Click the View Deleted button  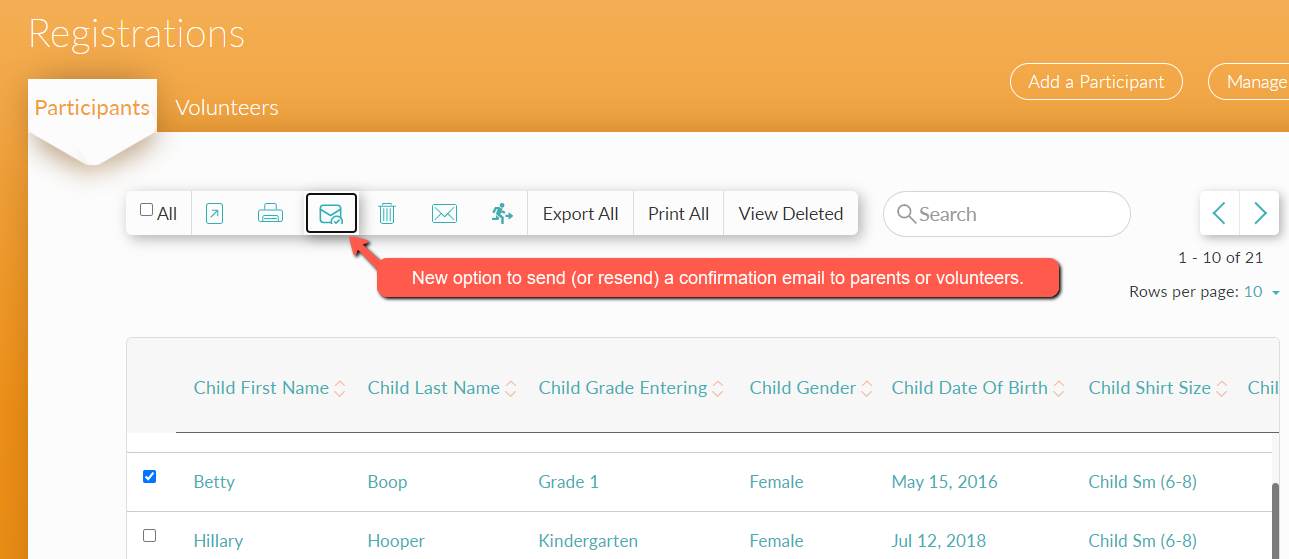point(791,213)
